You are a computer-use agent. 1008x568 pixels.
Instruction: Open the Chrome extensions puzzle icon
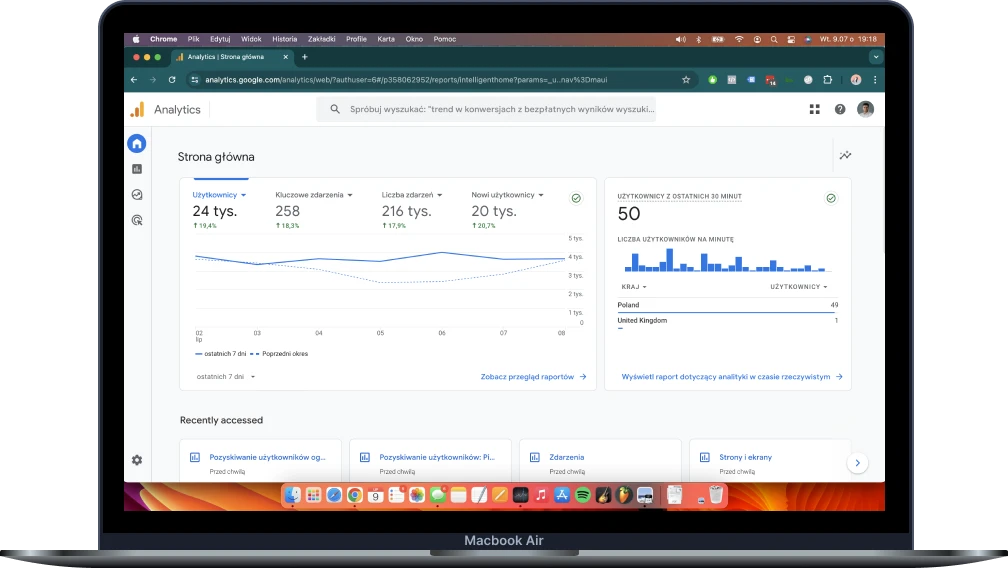[x=827, y=80]
